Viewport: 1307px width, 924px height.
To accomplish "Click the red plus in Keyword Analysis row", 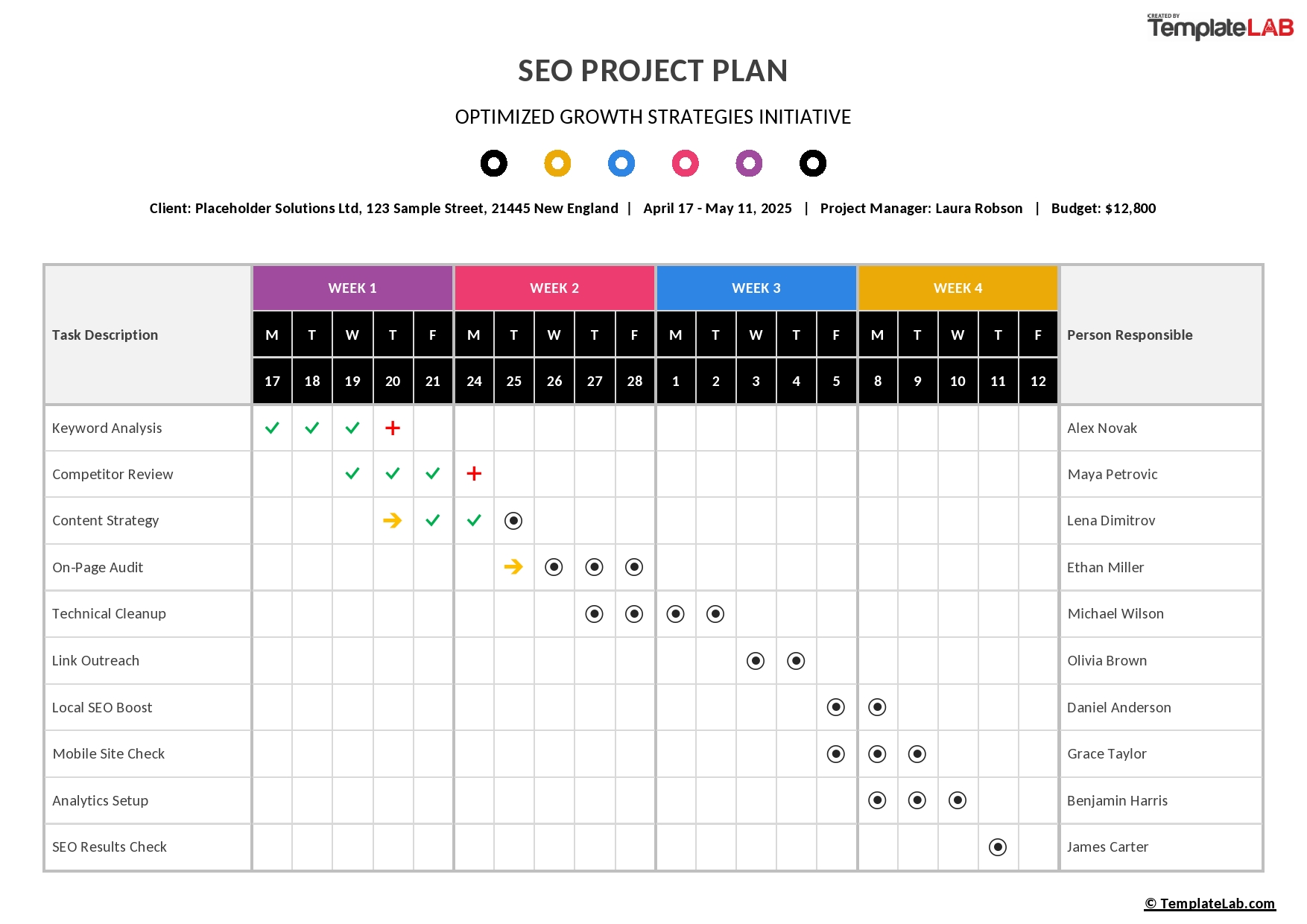I will point(393,428).
